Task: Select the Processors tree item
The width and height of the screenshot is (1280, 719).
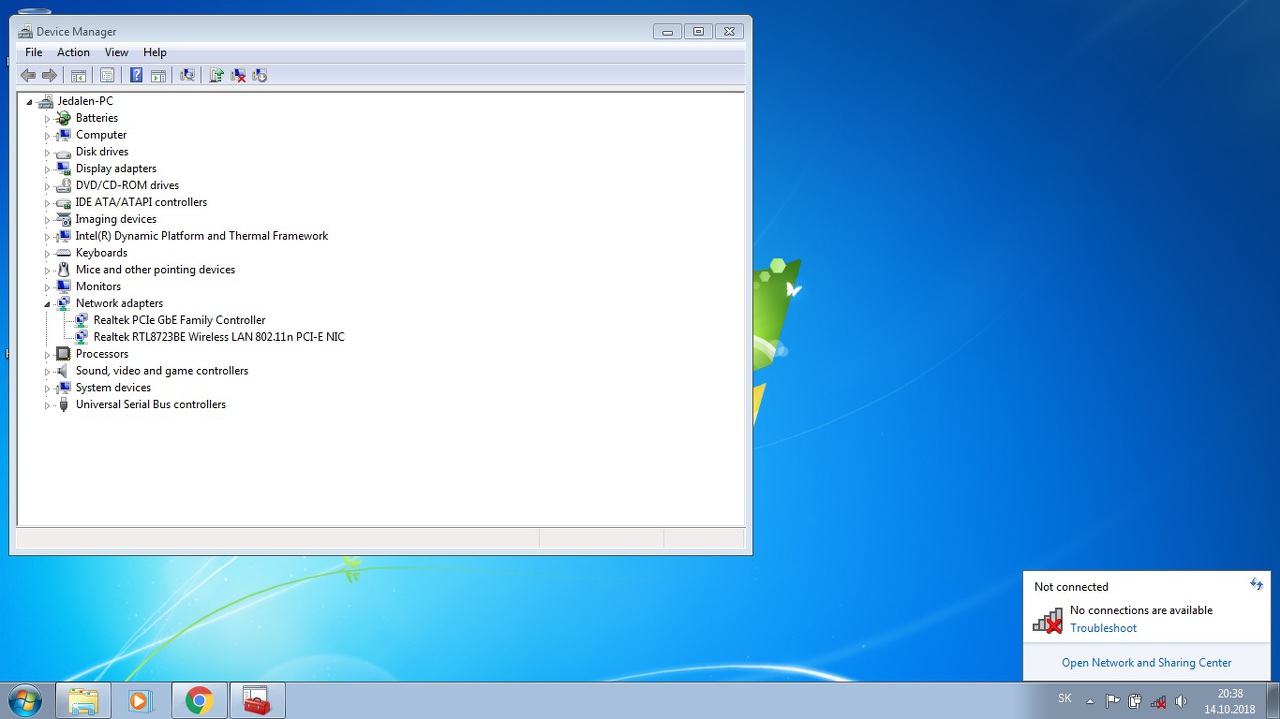Action: [102, 354]
